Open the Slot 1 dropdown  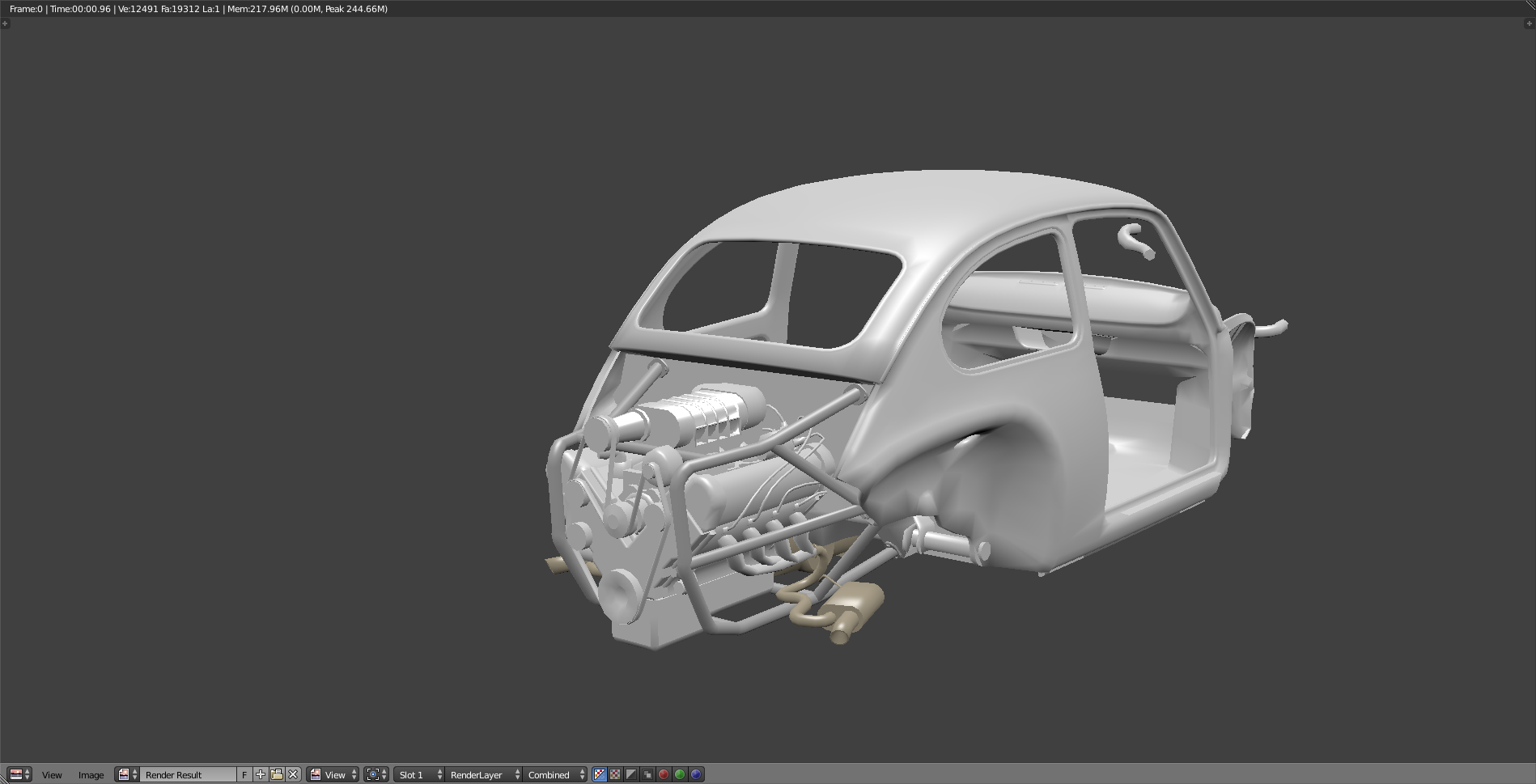[x=419, y=774]
